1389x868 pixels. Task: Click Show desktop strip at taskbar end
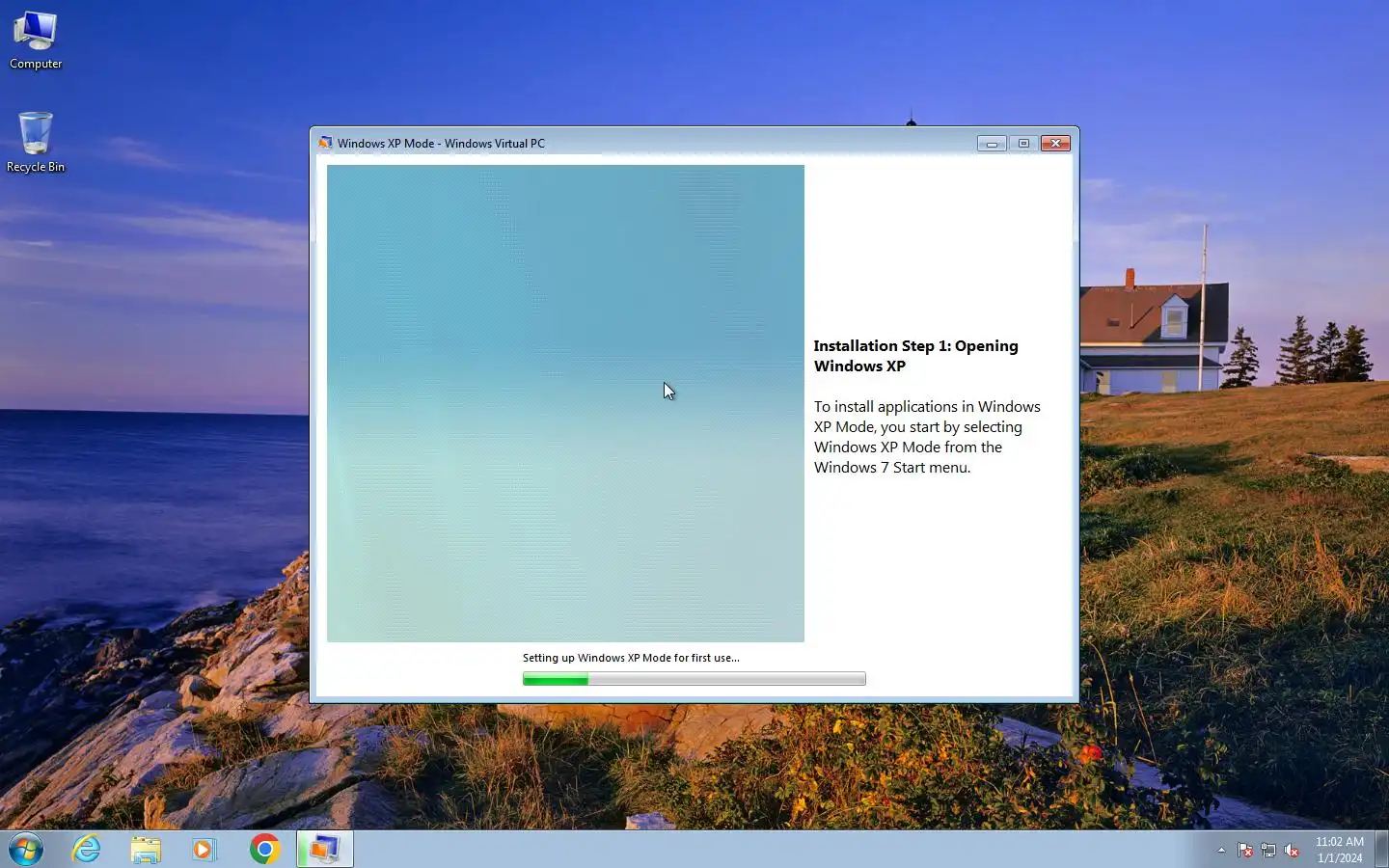point(1381,849)
